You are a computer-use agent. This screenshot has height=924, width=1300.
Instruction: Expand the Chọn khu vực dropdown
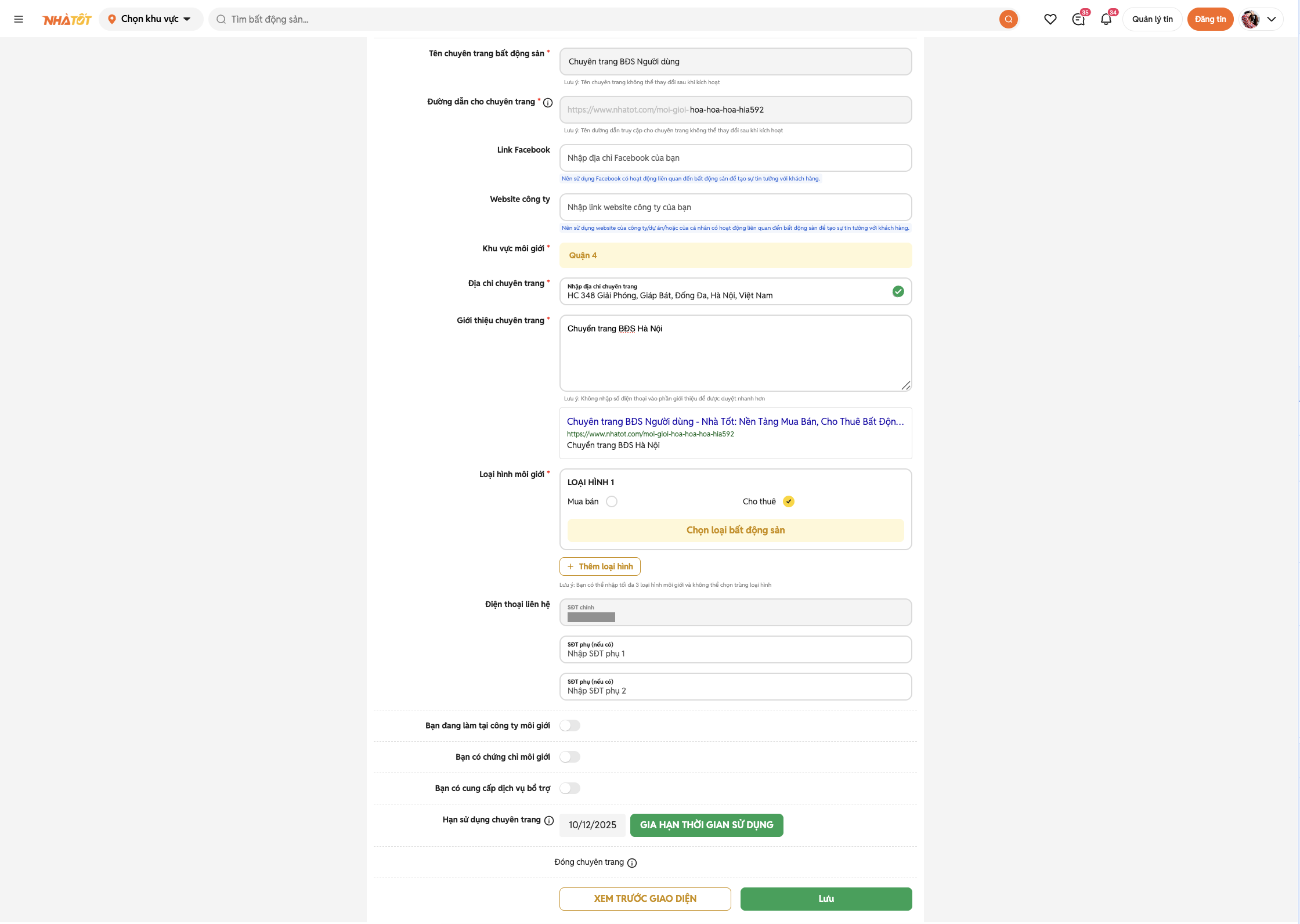click(x=150, y=19)
